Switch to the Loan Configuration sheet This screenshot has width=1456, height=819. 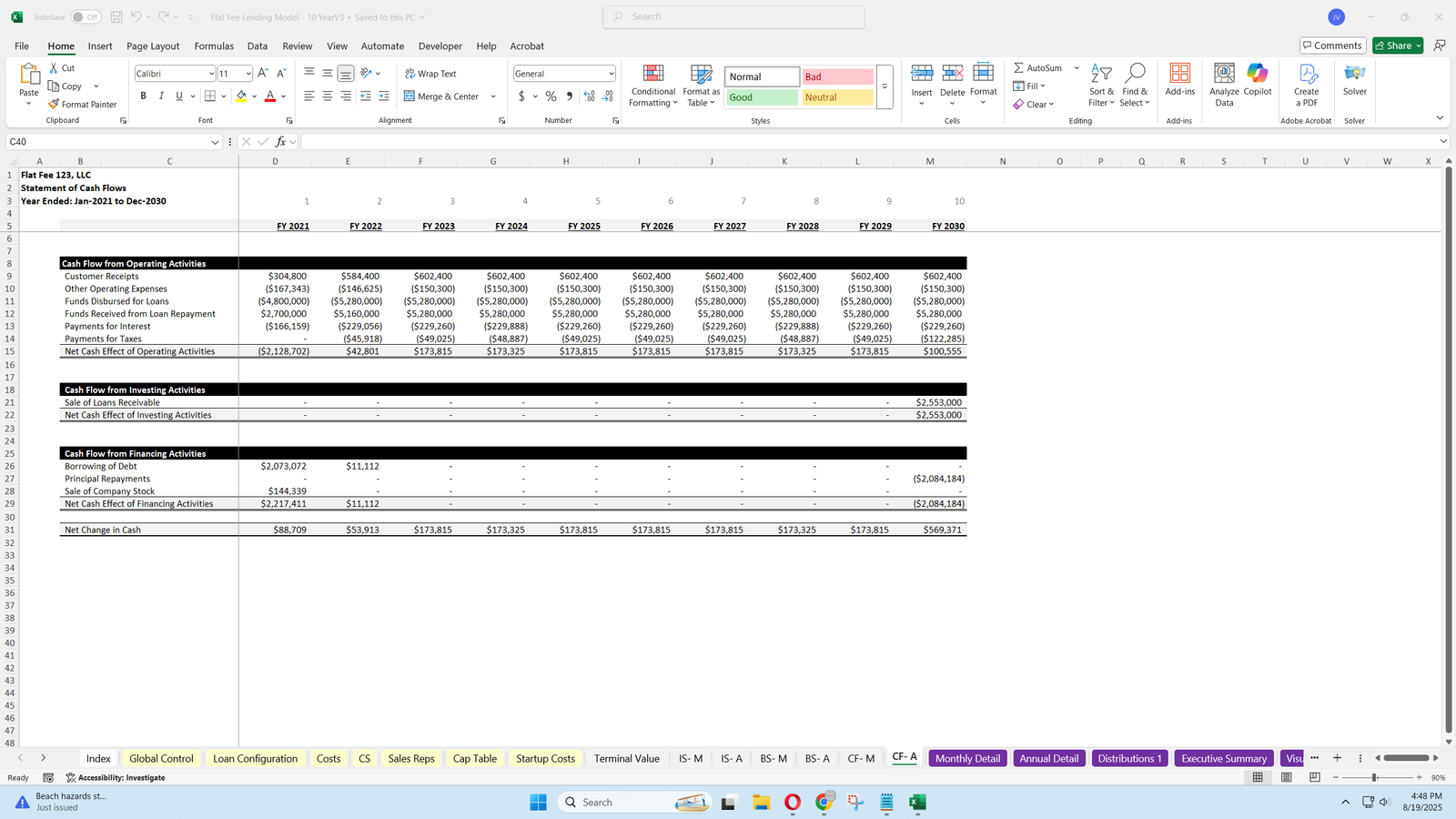pos(255,759)
